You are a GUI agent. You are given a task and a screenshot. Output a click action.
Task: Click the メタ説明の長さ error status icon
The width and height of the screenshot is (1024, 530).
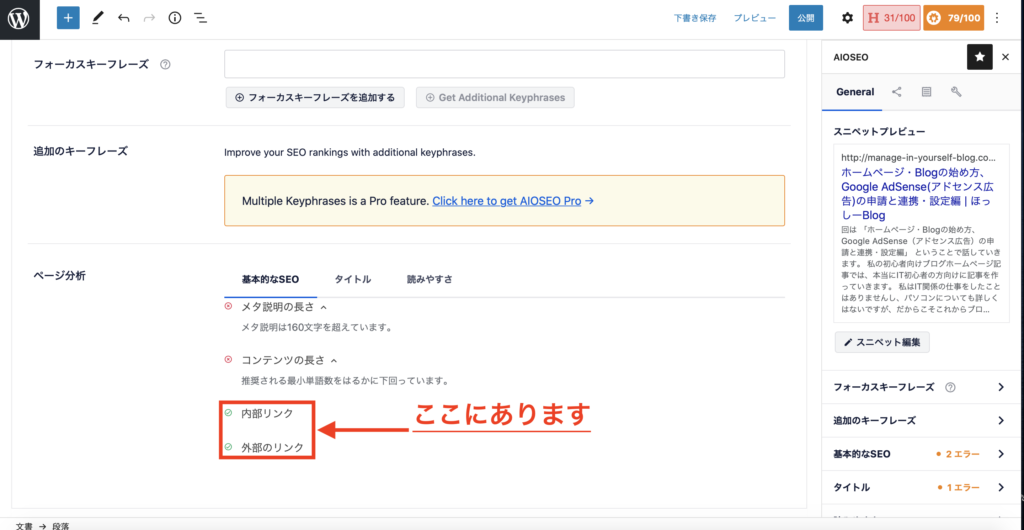[228, 306]
